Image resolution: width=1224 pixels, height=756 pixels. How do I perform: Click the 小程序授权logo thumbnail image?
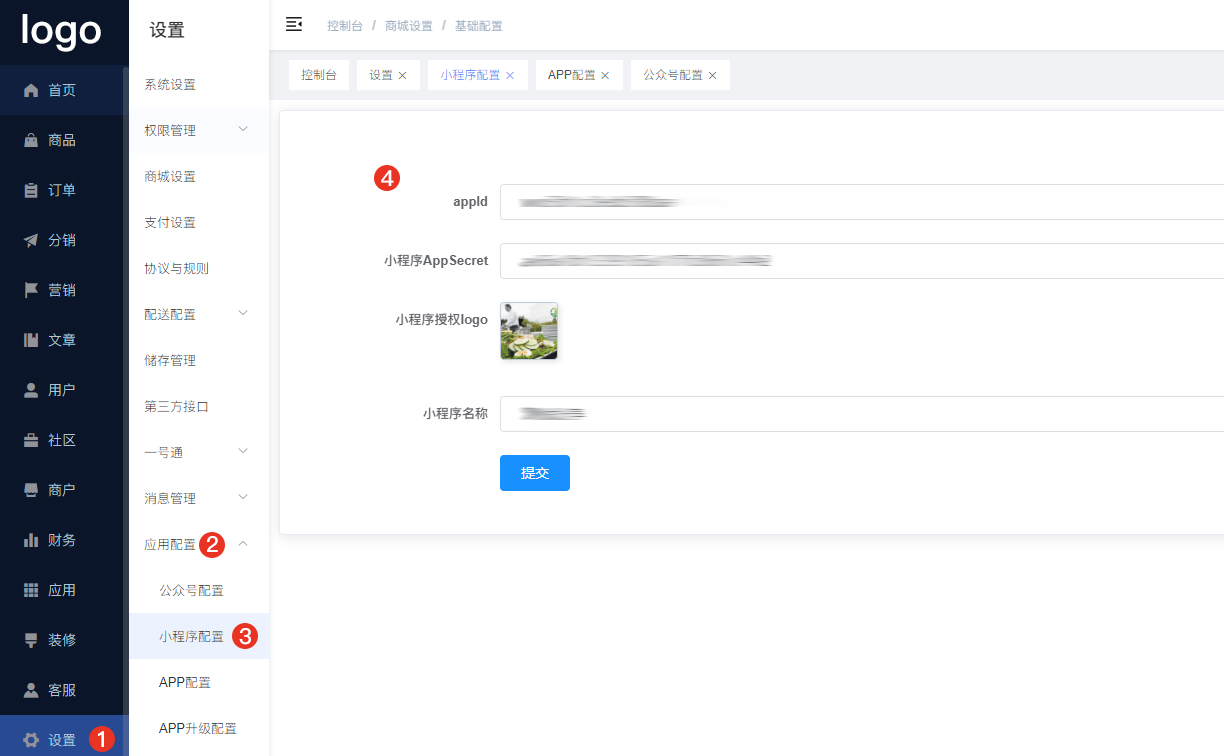click(x=529, y=331)
